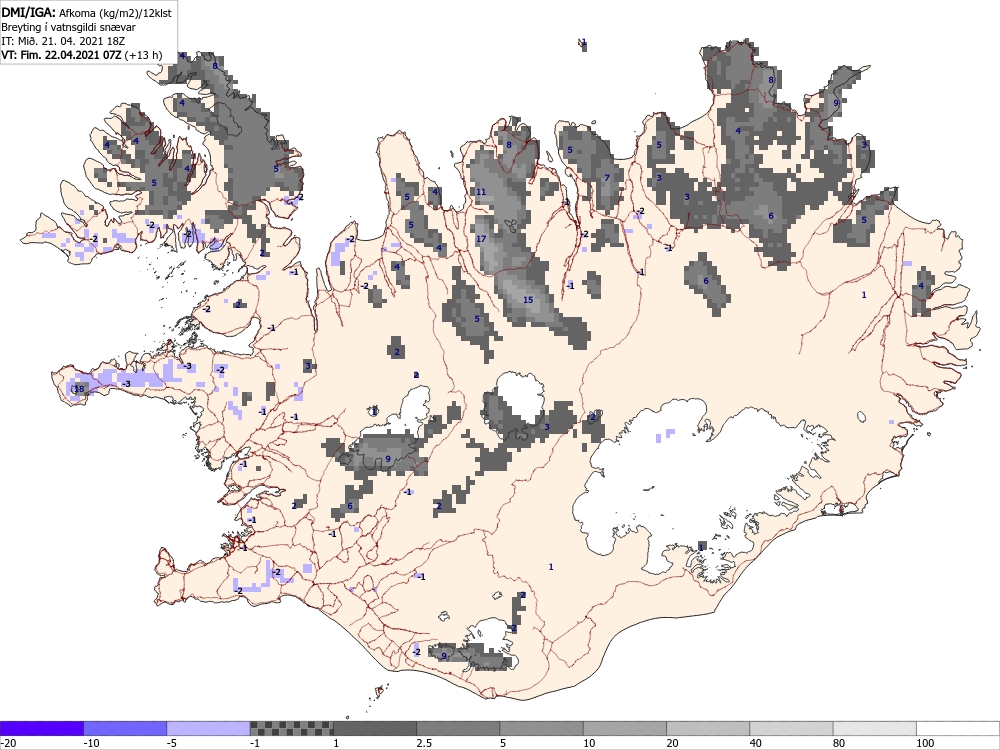Click the '7' snow value in the north
The height and width of the screenshot is (750, 1000).
[x=607, y=178]
